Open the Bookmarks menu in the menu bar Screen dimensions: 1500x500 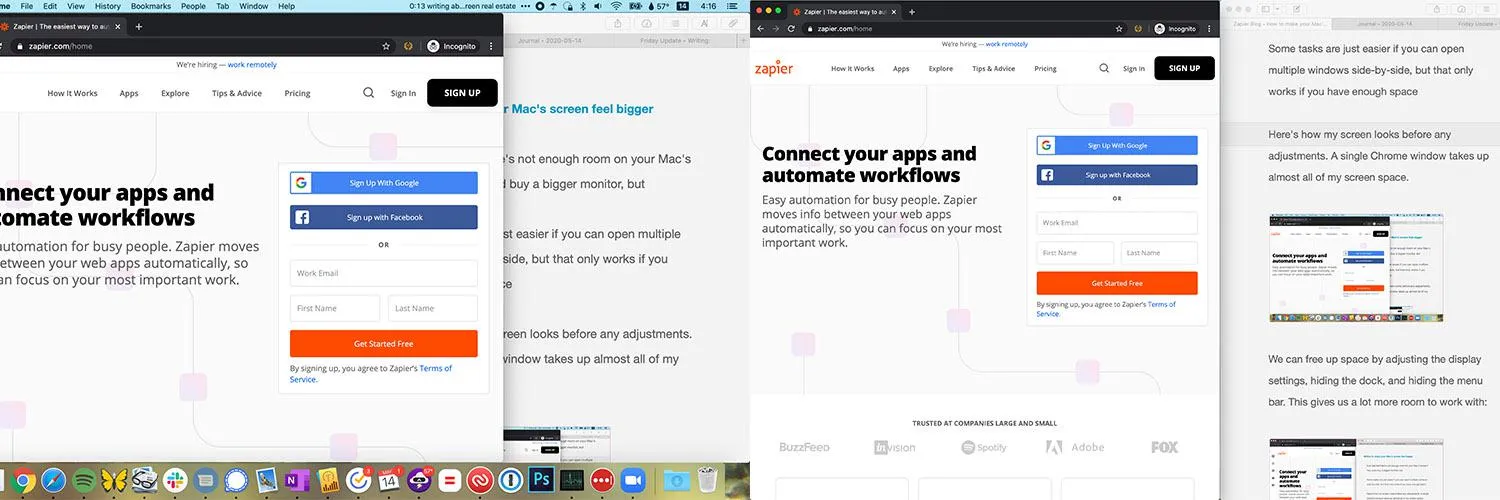coord(151,6)
